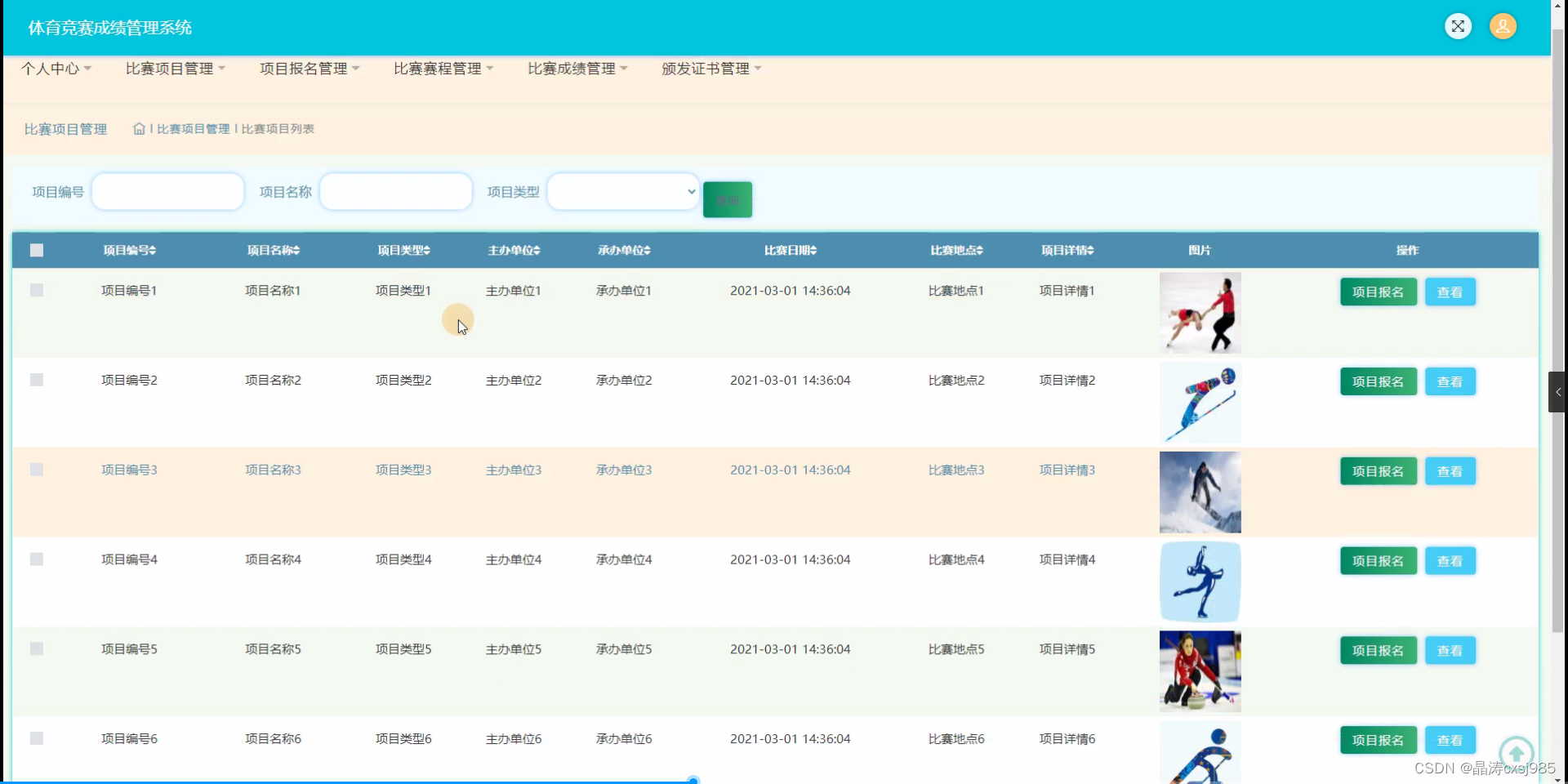Viewport: 1568px width, 784px height.
Task: Sort by 项目名称 column arrows
Action: tap(296, 251)
